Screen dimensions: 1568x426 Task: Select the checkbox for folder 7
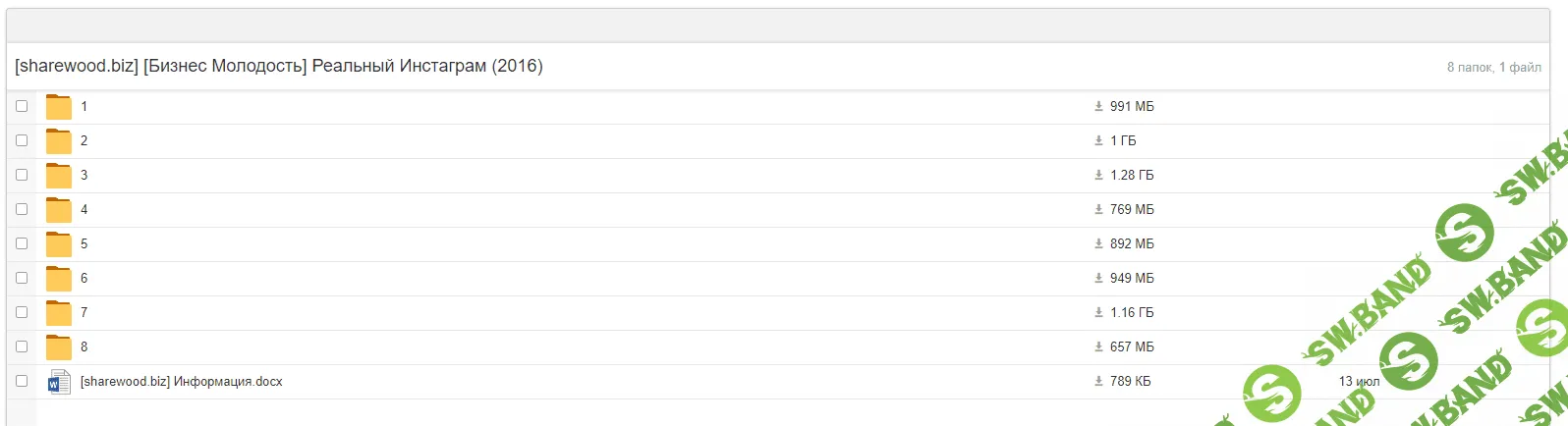(x=22, y=312)
